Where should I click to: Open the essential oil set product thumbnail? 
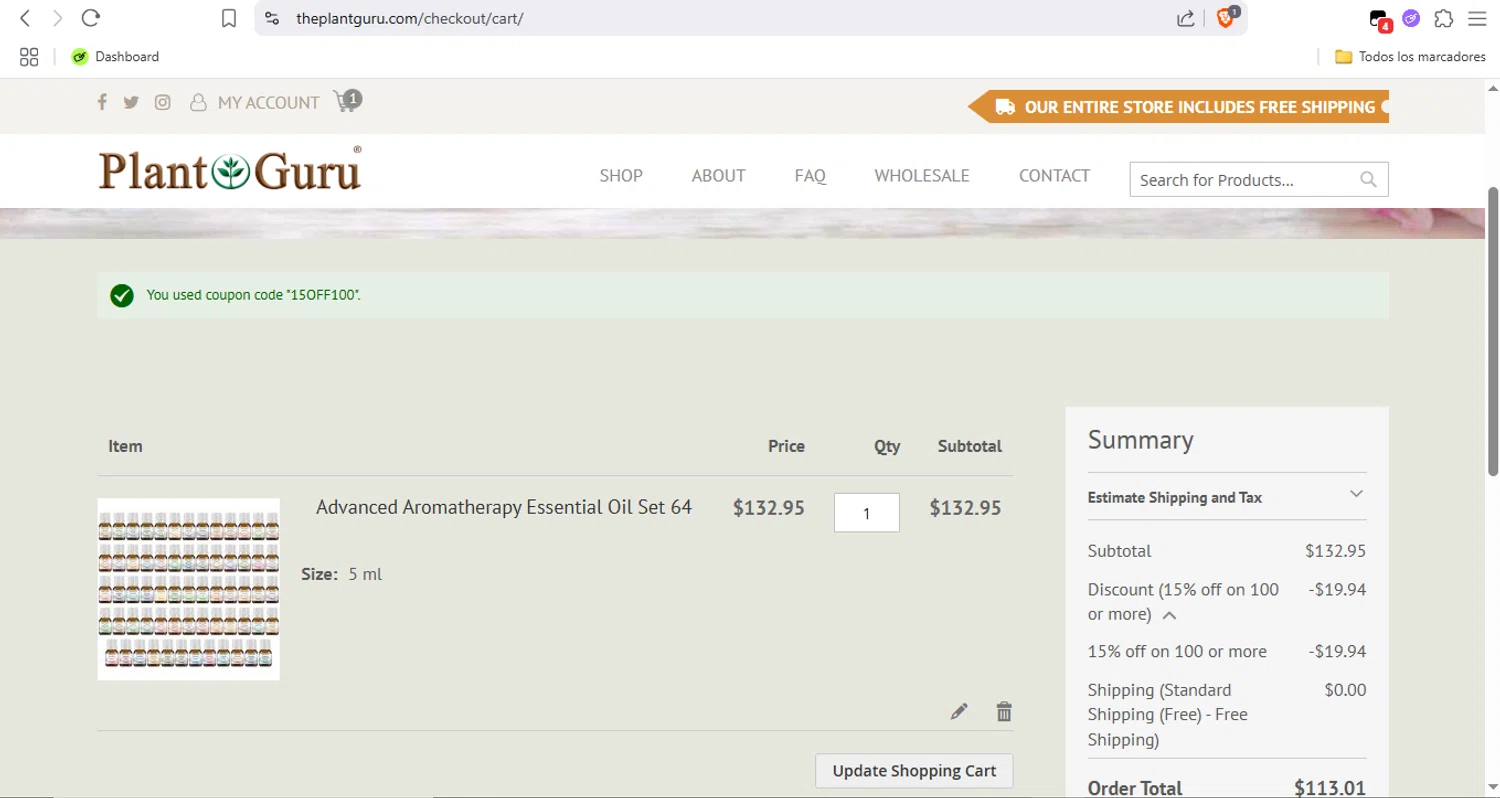(189, 589)
